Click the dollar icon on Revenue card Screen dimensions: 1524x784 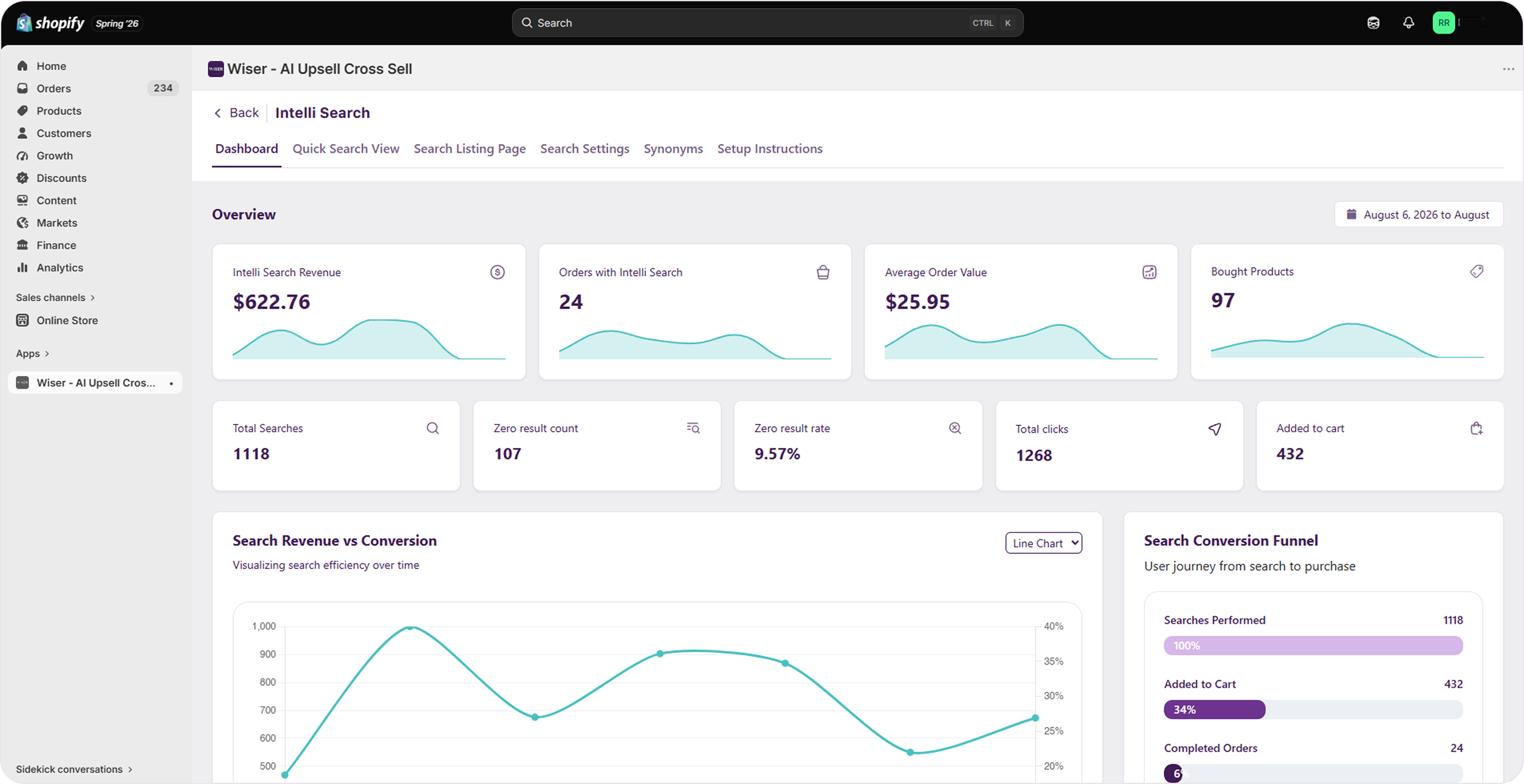pyautogui.click(x=498, y=272)
